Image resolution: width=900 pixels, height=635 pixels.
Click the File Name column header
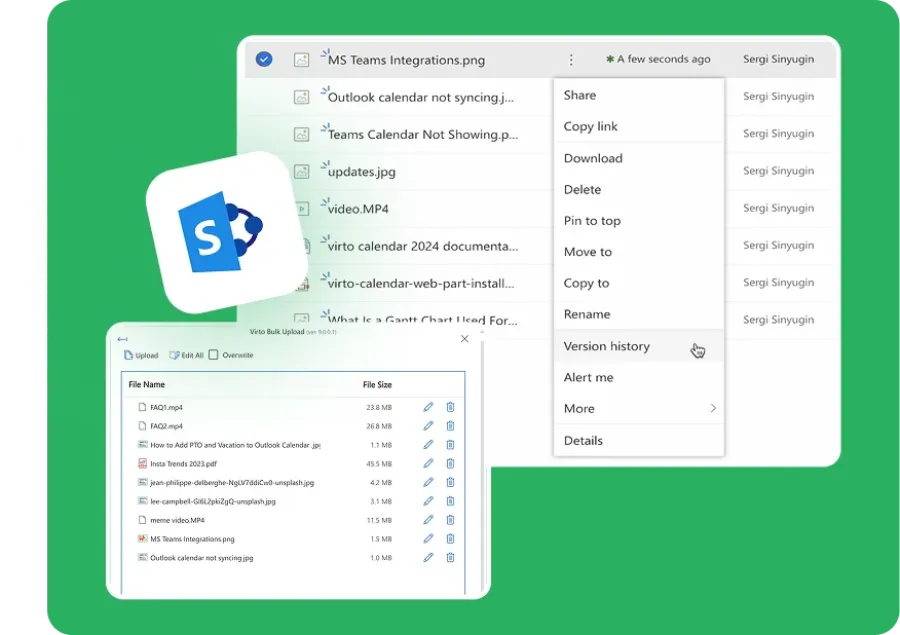coord(147,385)
